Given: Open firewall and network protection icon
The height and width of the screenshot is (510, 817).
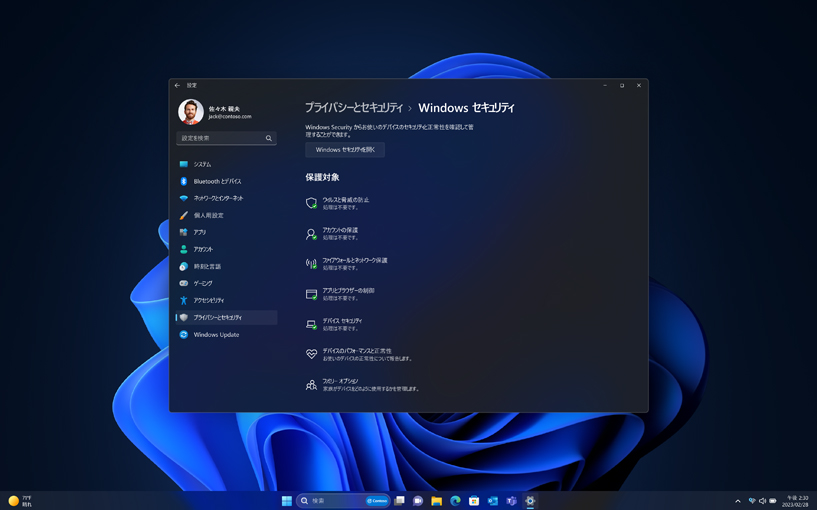Looking at the screenshot, I should [311, 264].
